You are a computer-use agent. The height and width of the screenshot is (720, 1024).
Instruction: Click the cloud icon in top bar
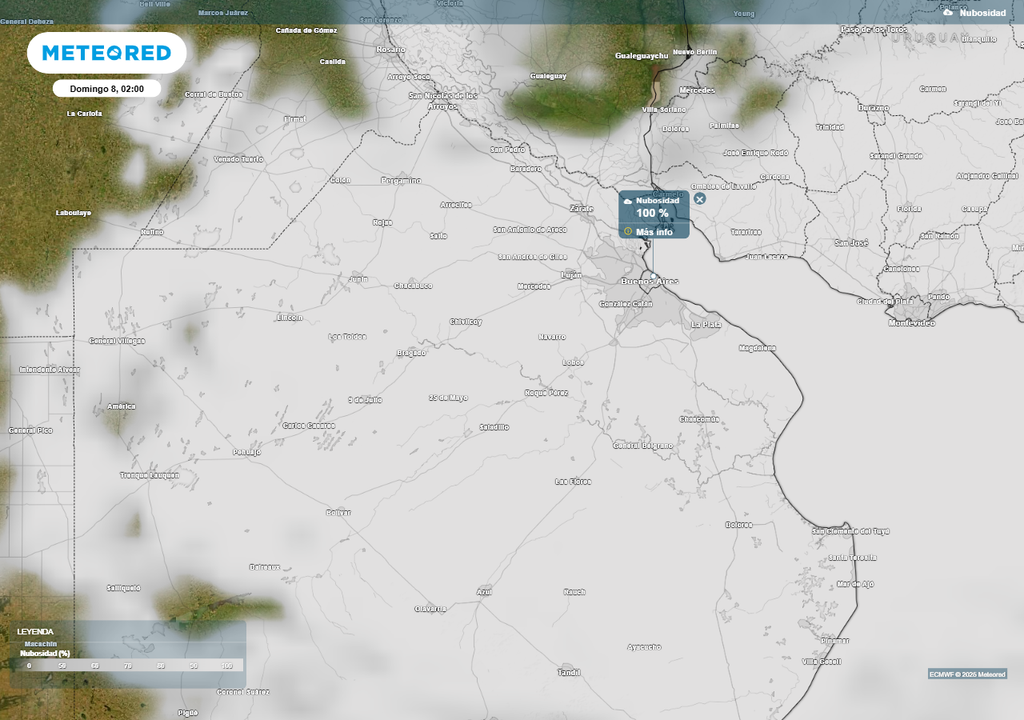pyautogui.click(x=948, y=13)
